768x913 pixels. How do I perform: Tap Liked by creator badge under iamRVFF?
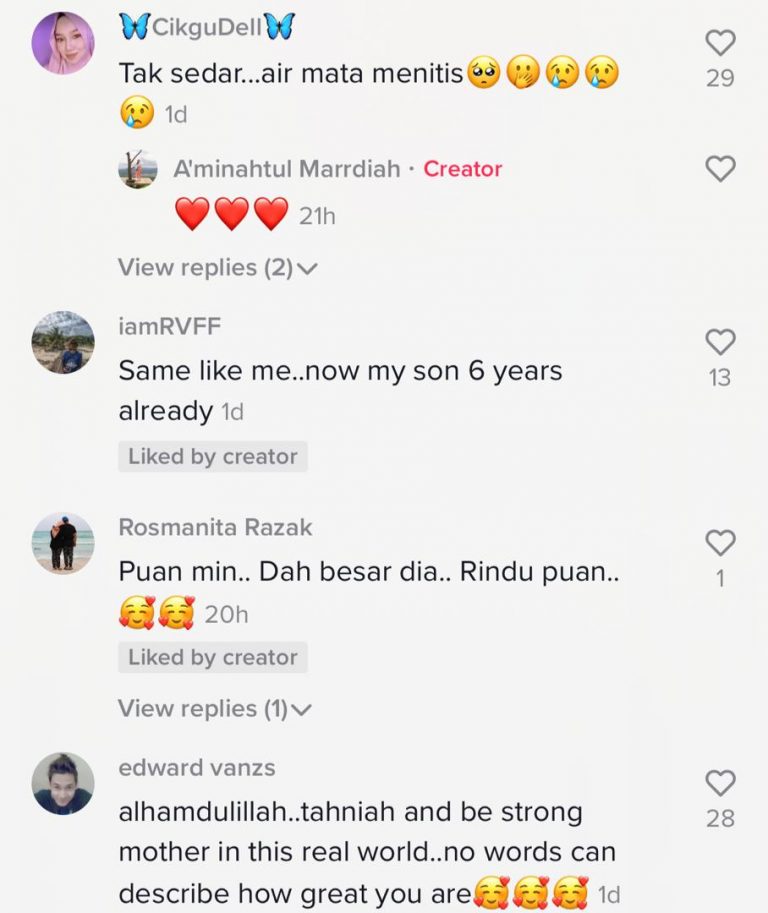tap(212, 457)
